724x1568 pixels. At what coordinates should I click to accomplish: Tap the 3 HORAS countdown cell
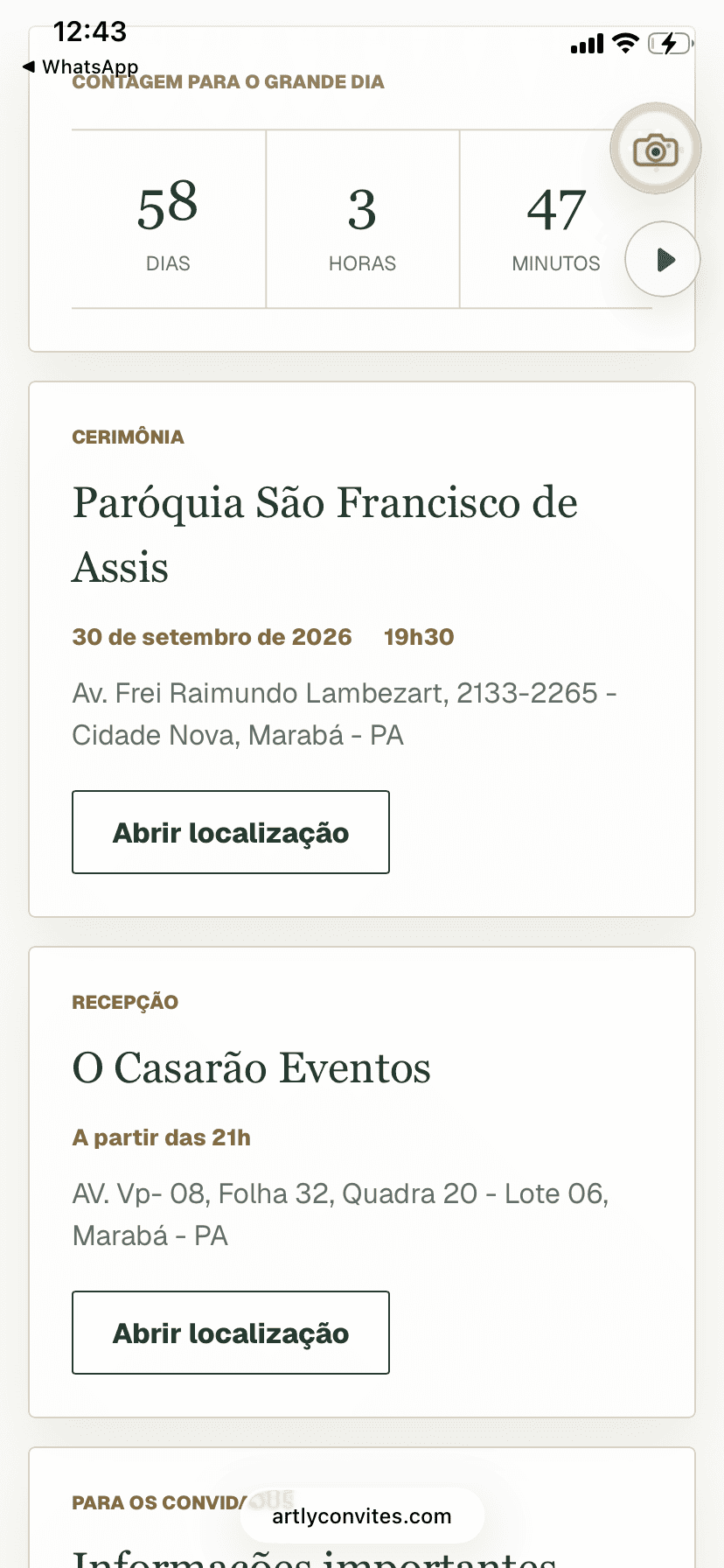click(x=363, y=219)
